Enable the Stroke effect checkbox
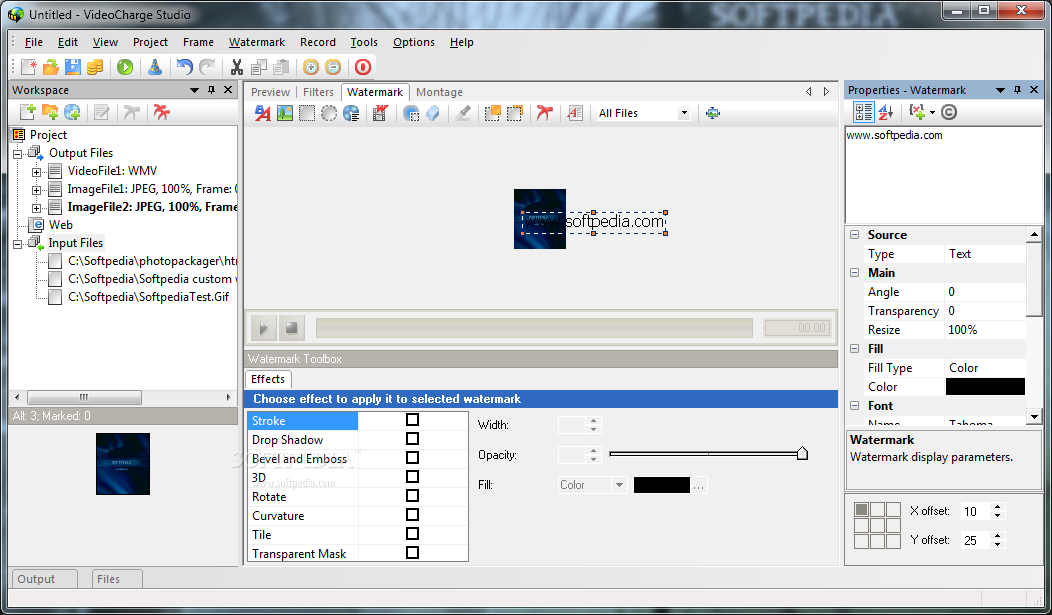 pyautogui.click(x=413, y=419)
